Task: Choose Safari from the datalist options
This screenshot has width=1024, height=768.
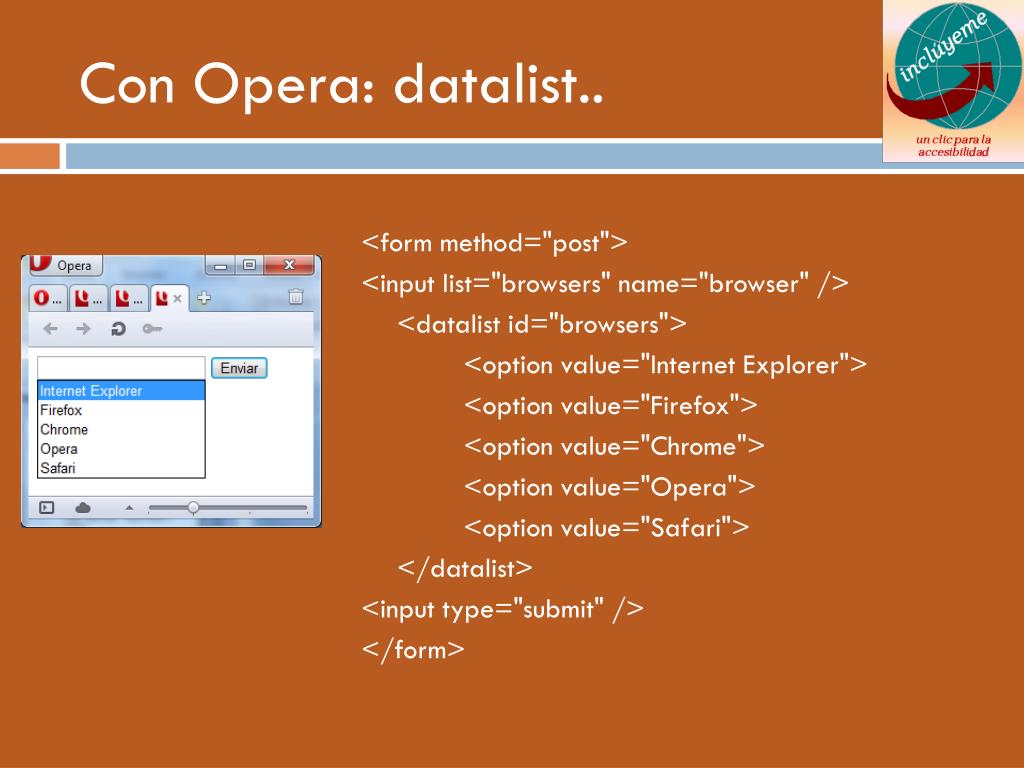Action: (121, 468)
